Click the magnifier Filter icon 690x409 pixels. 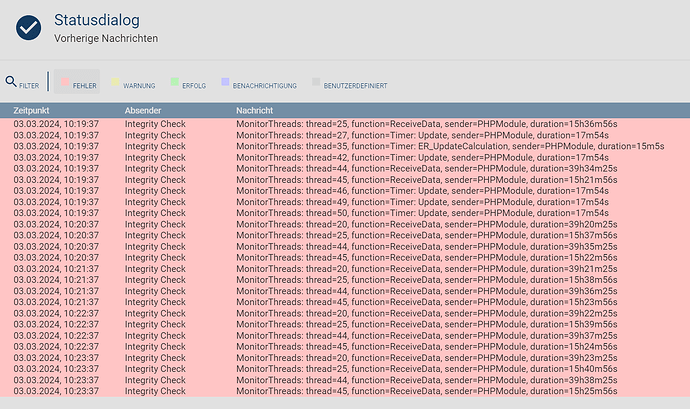[11, 81]
